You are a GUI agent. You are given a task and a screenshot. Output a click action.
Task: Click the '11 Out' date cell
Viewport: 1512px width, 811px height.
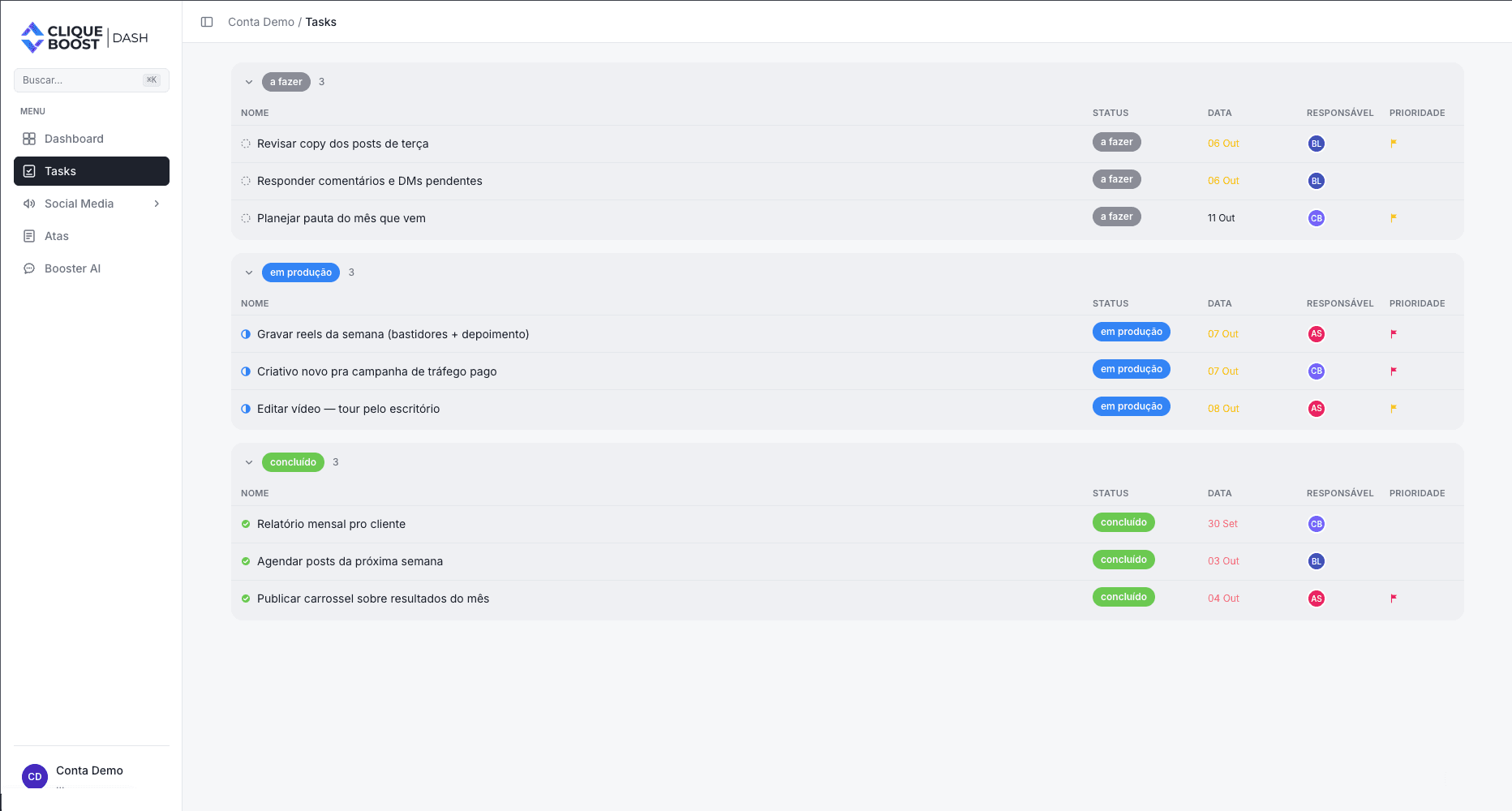click(x=1222, y=218)
